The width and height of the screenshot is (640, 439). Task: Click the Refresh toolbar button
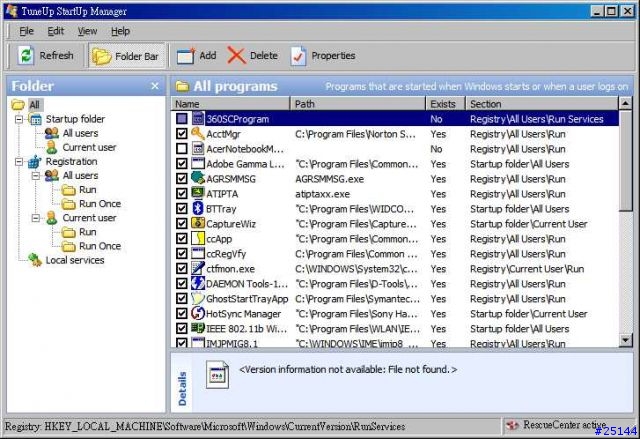point(47,55)
